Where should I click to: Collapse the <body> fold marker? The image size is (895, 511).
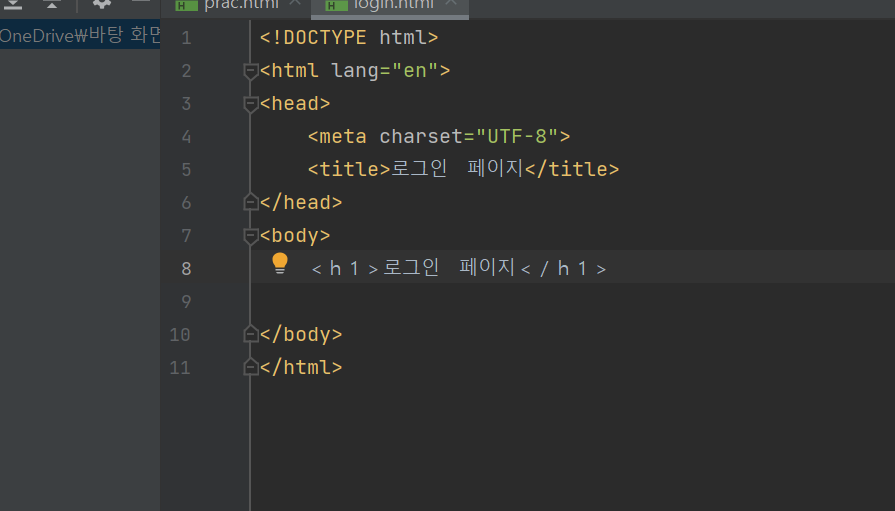pos(251,236)
